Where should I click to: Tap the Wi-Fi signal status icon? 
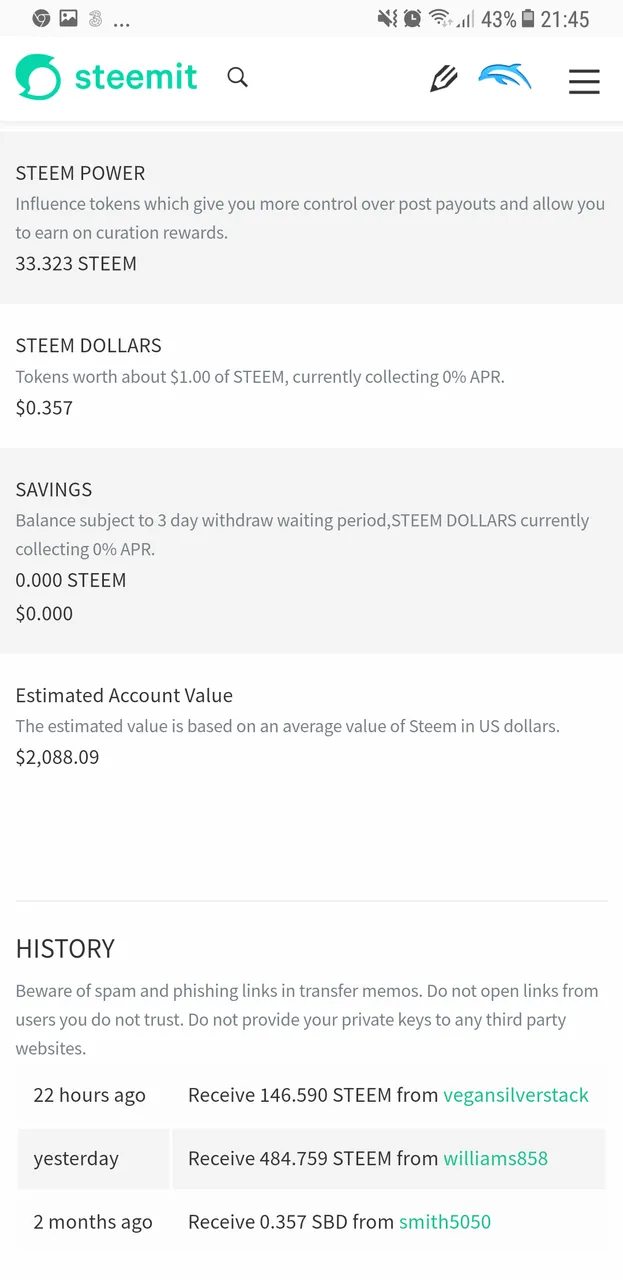439,18
